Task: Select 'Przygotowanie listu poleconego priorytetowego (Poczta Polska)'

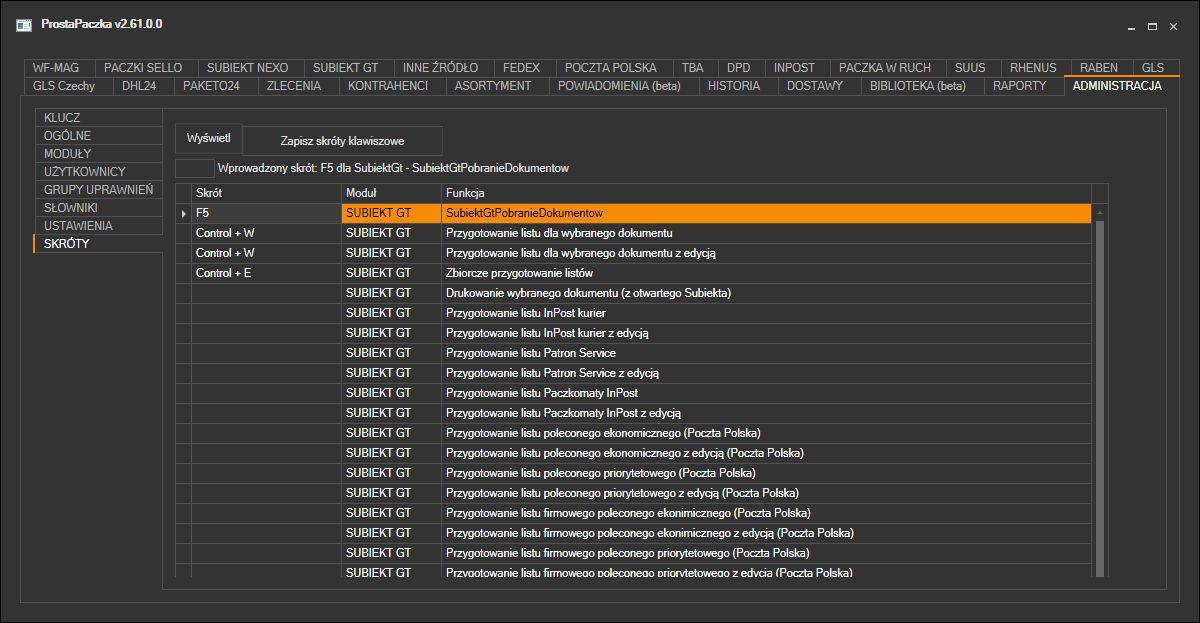Action: click(x=766, y=473)
